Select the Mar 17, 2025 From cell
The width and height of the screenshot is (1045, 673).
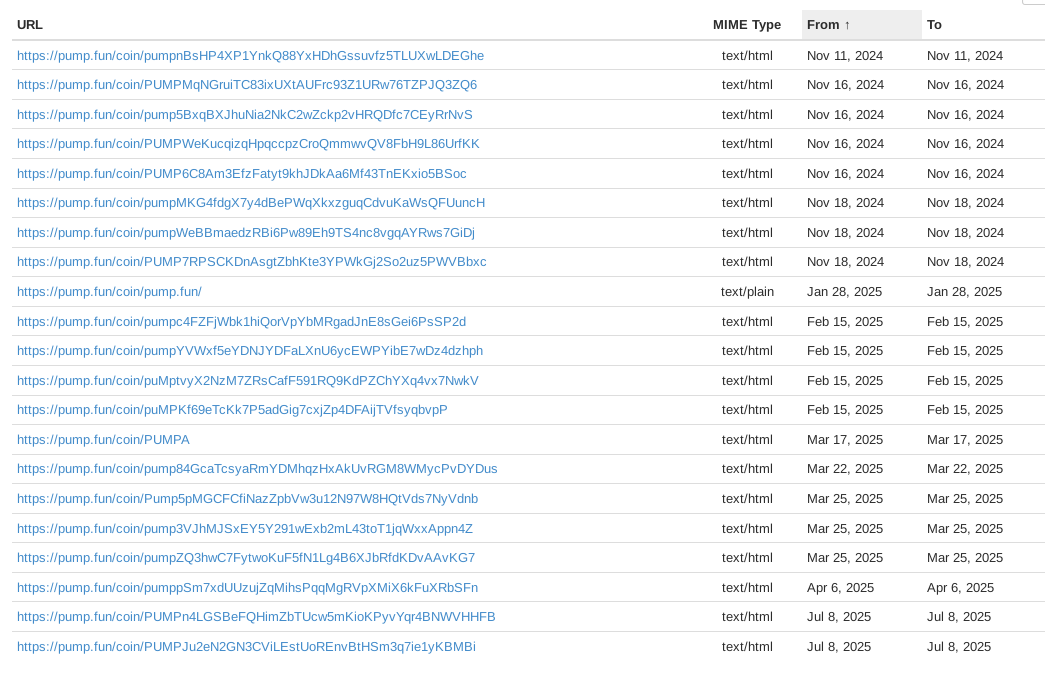(845, 440)
